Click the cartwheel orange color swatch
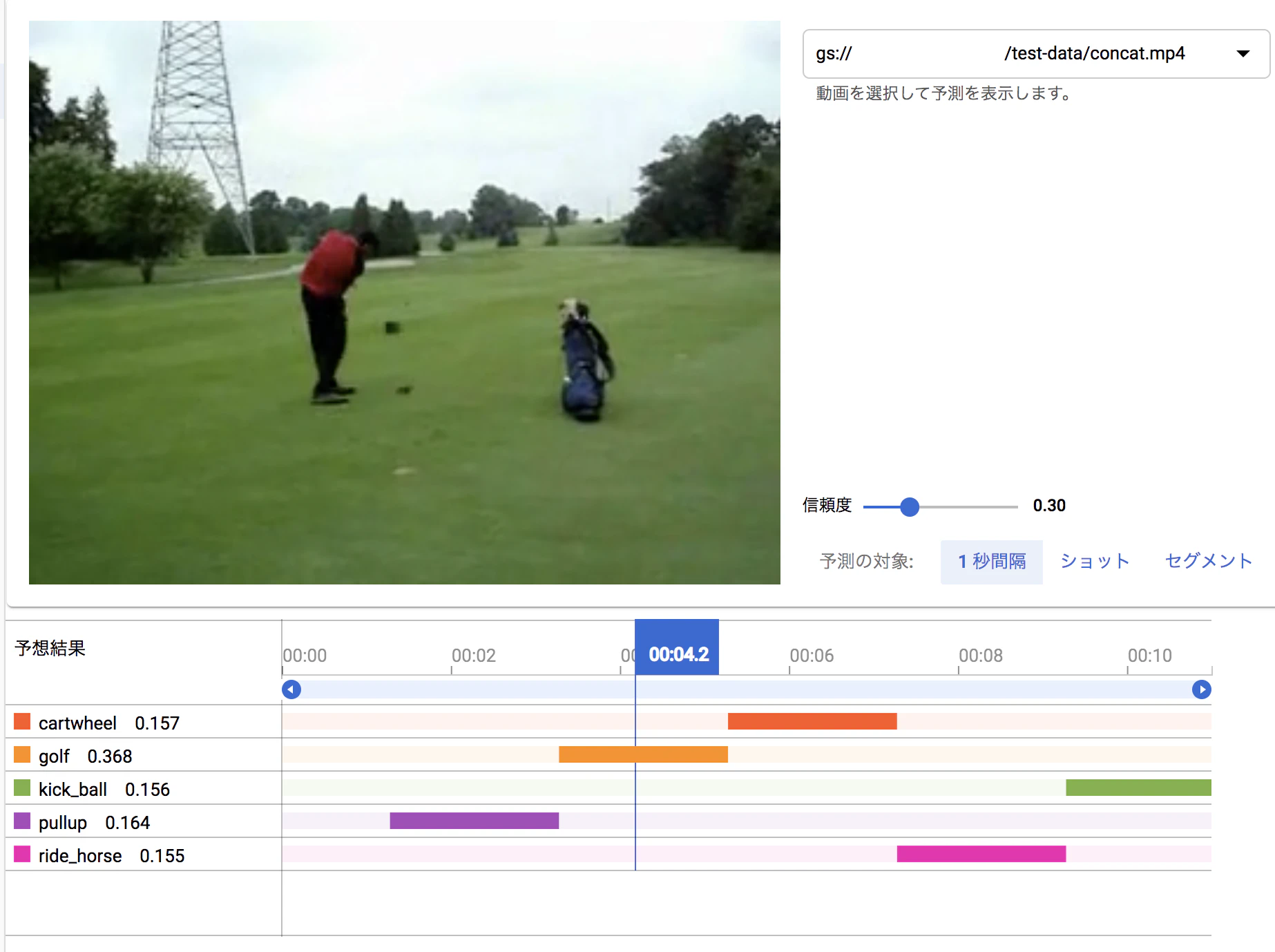 click(22, 721)
